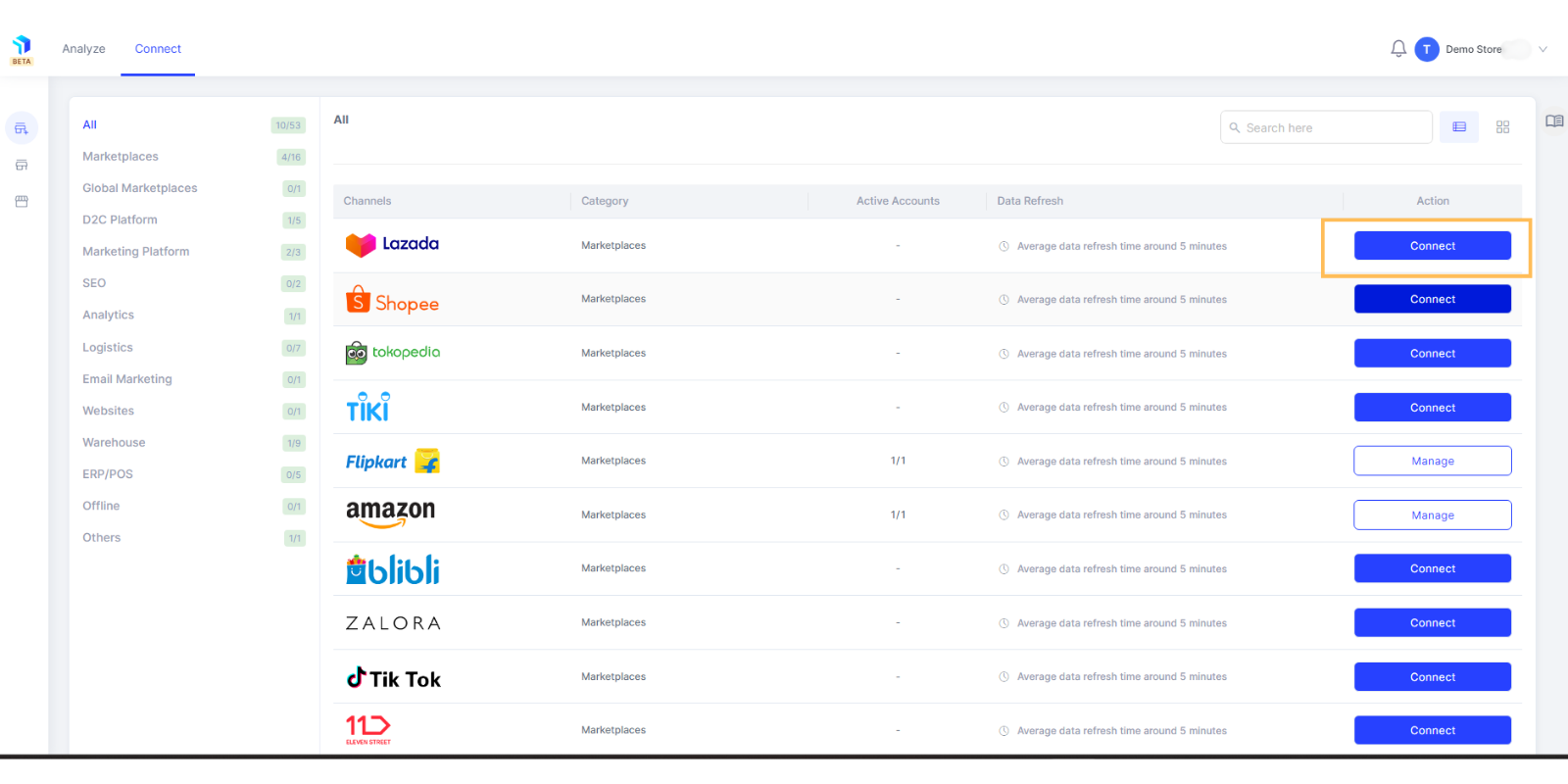
Task: Open the second store icon in left sidebar
Action: (x=22, y=165)
